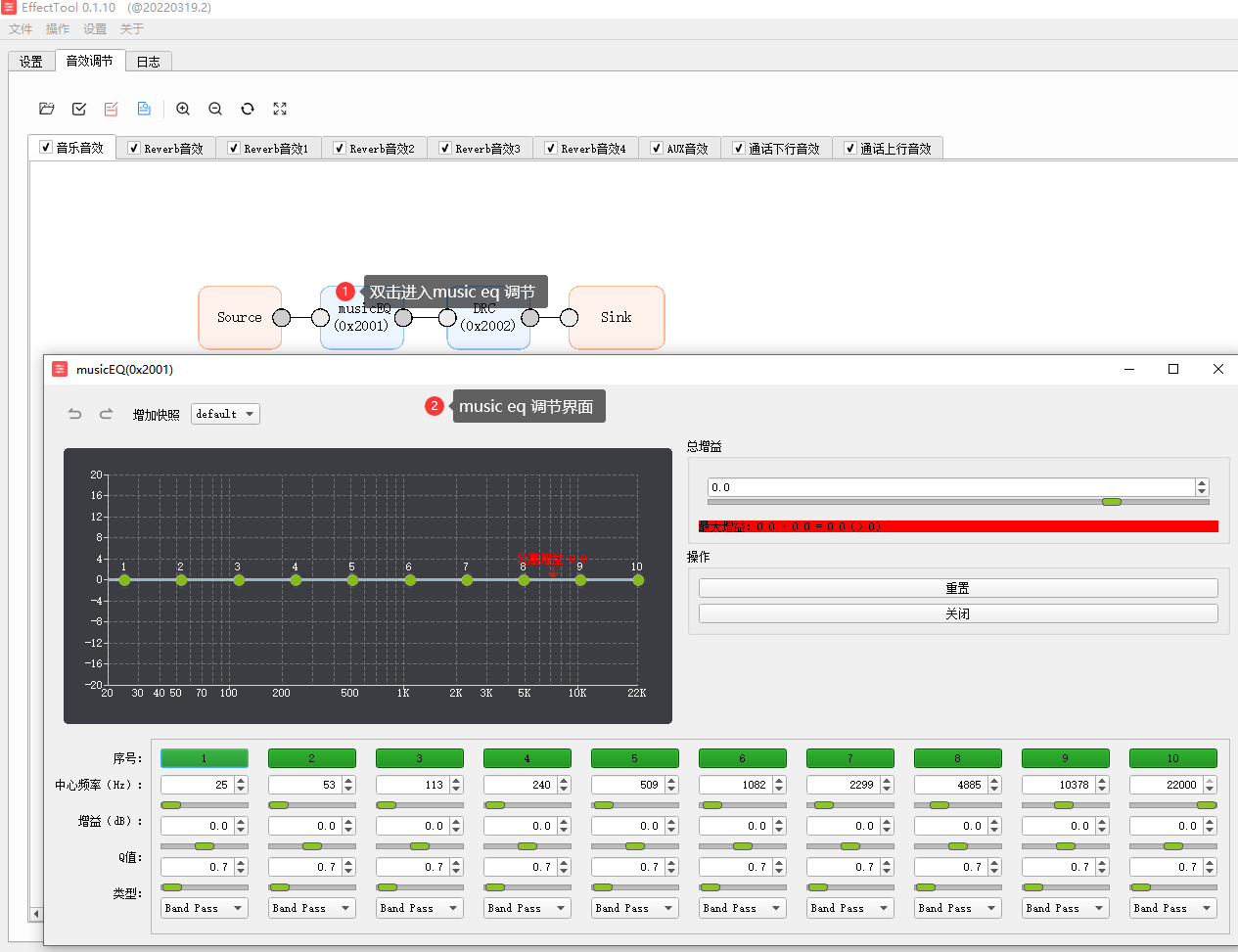The width and height of the screenshot is (1238, 952).
Task: Increase band 4 center frequency with up arrow
Action: [564, 781]
